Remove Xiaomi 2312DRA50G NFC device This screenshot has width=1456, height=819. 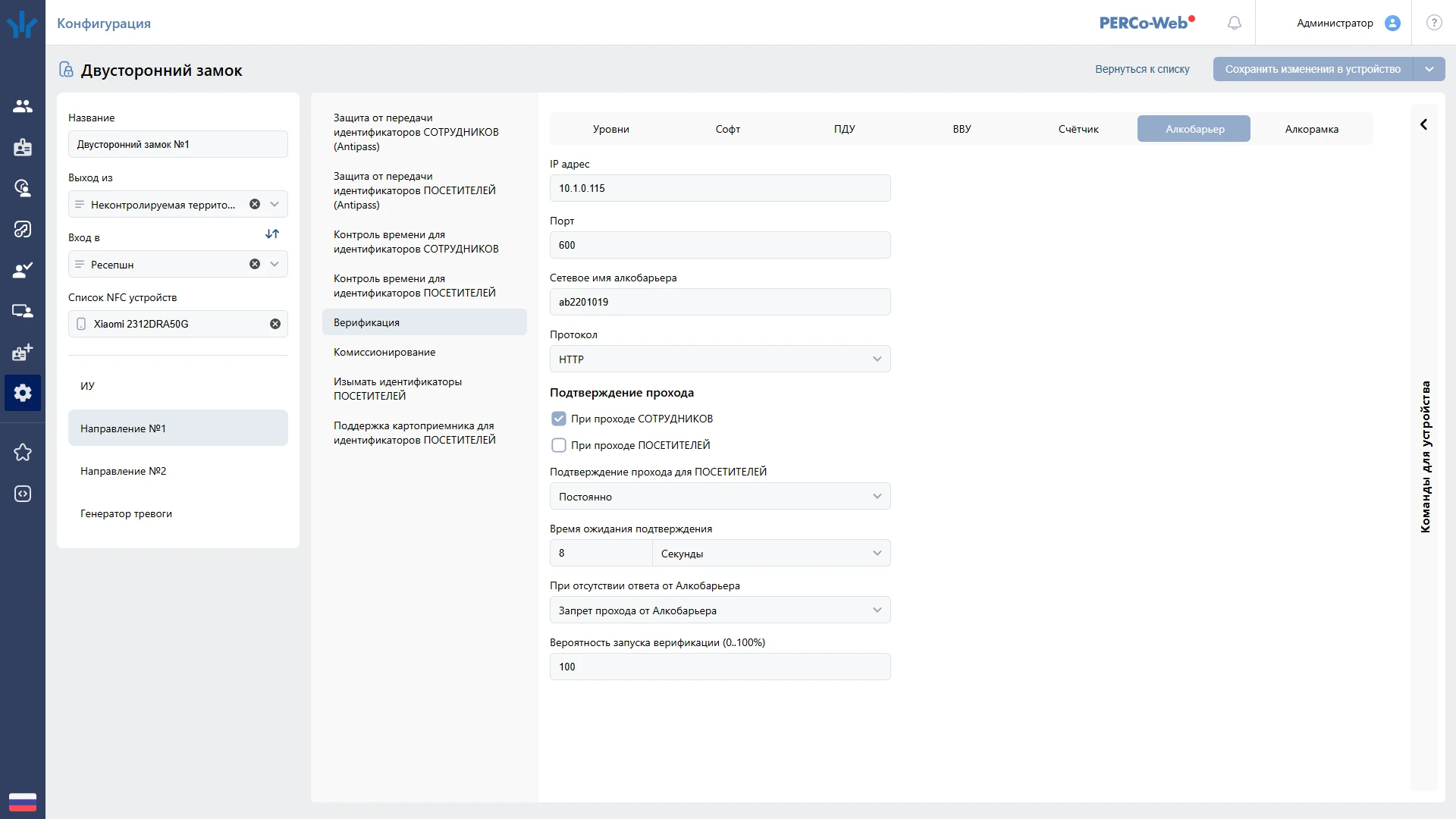coord(275,324)
